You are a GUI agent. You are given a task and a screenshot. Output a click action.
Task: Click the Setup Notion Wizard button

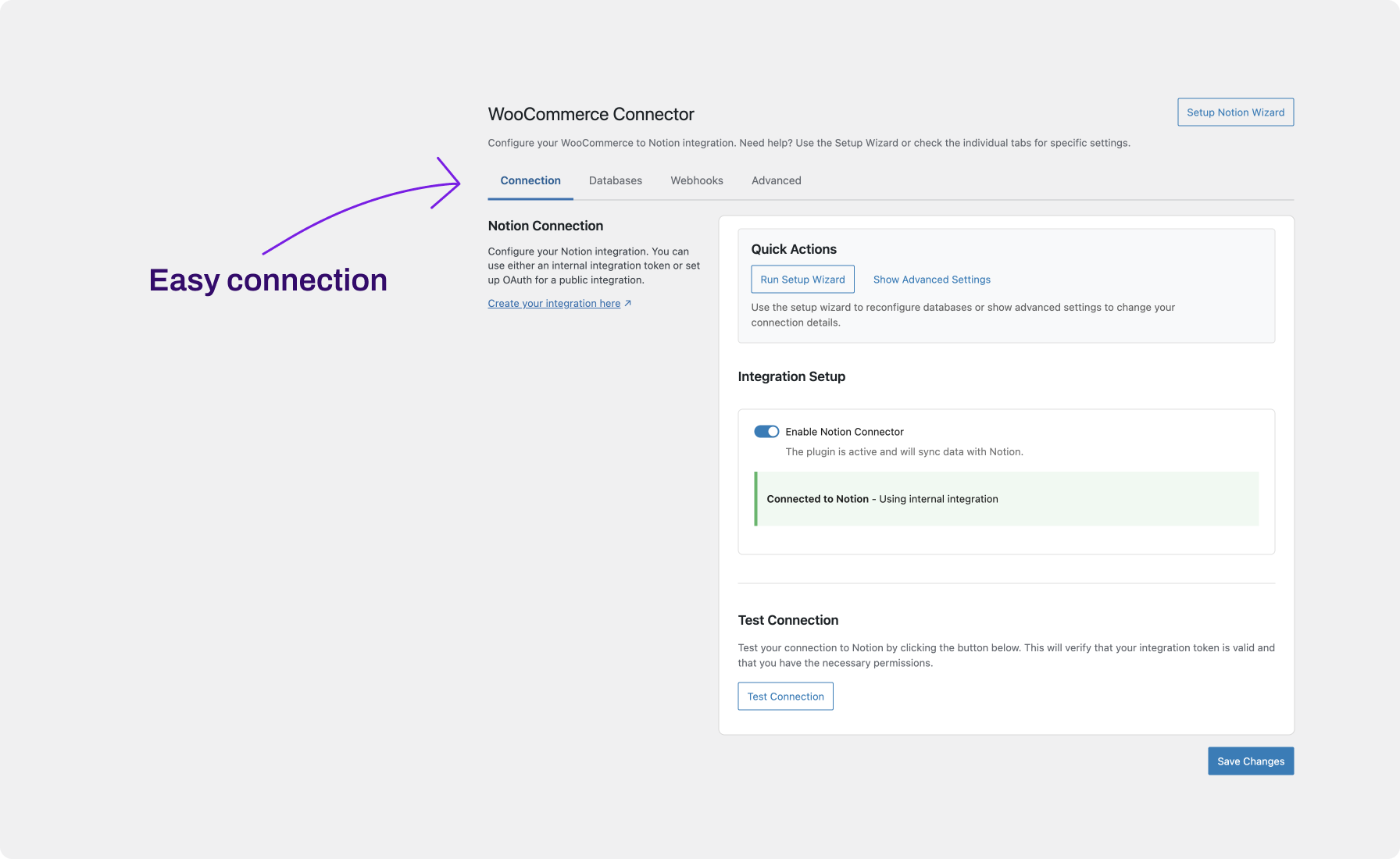1235,112
